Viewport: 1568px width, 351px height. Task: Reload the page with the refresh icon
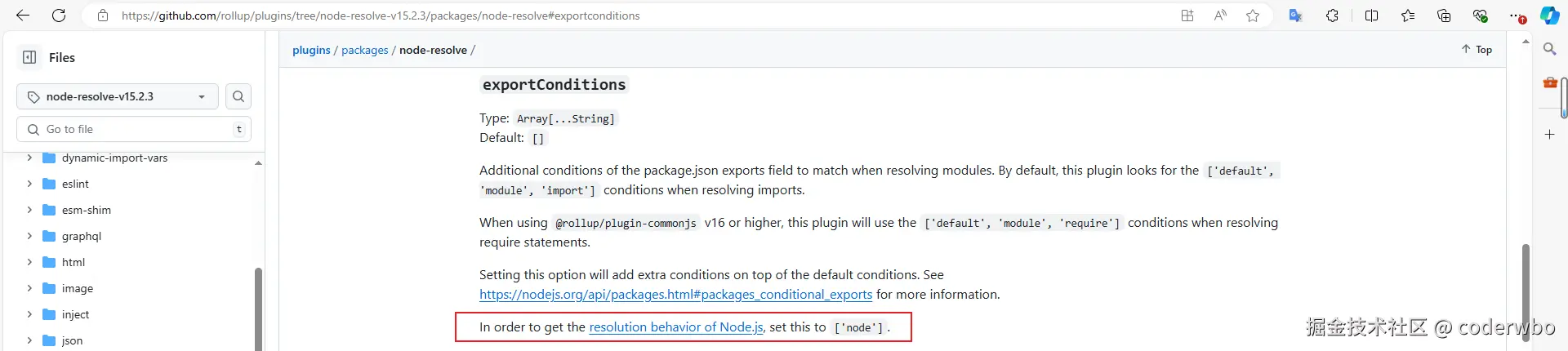click(59, 16)
